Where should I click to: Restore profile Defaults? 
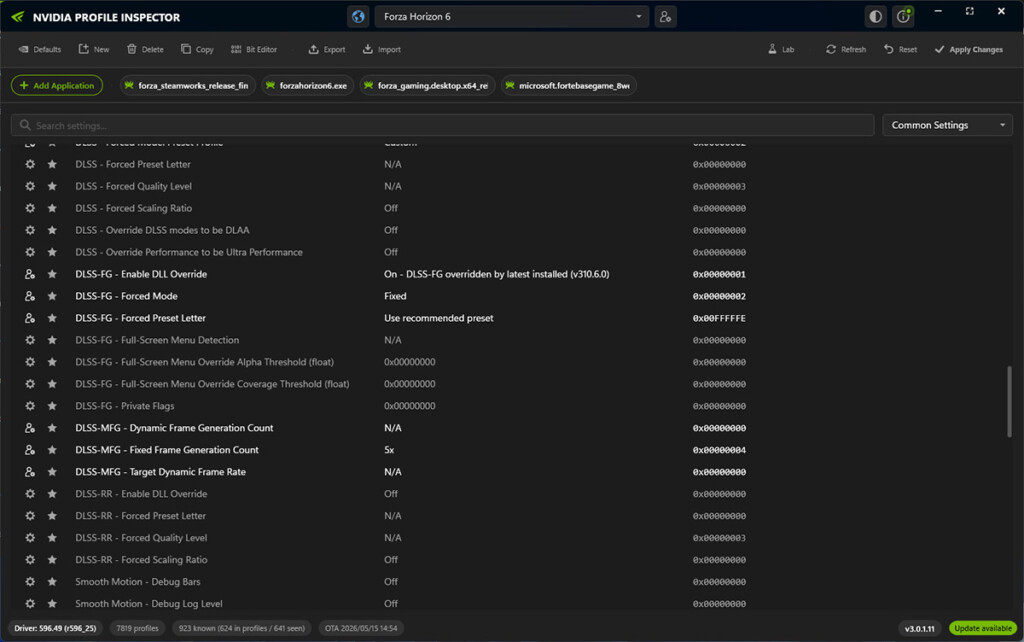tap(40, 50)
